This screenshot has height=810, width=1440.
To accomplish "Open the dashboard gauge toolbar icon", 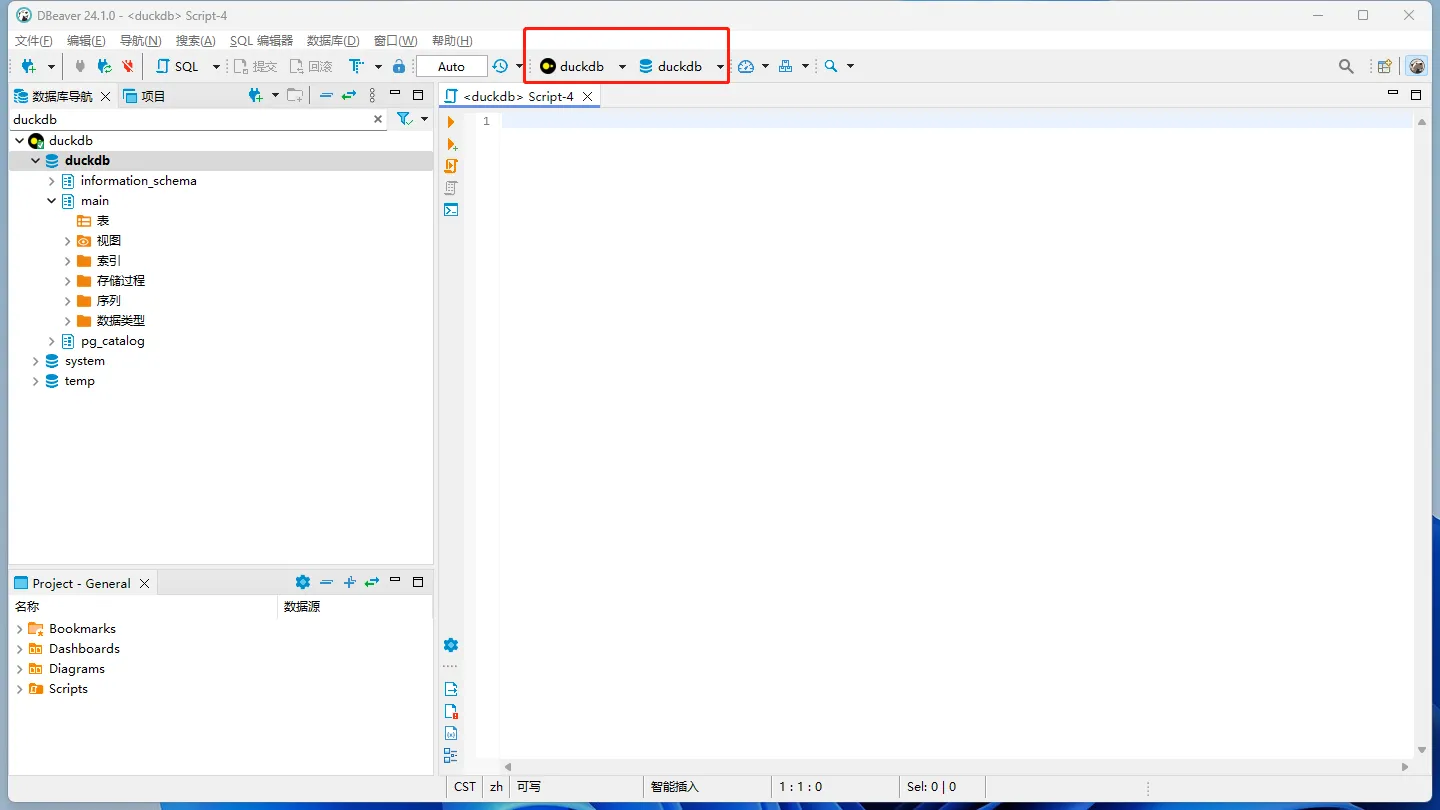I will 746,66.
